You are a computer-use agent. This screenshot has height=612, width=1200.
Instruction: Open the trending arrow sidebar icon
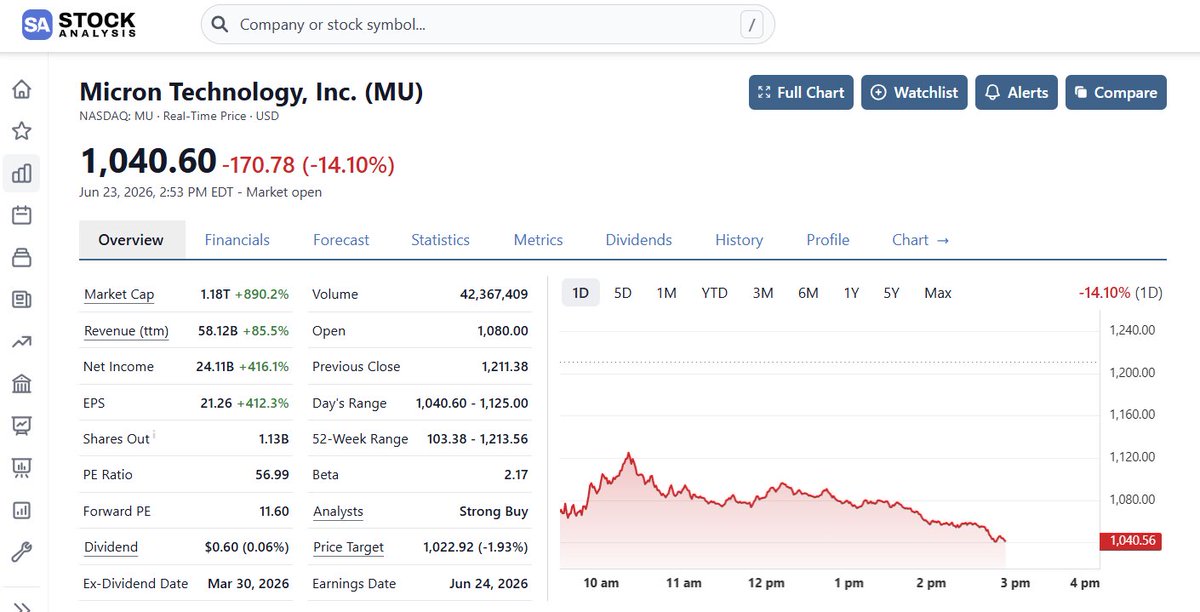(21, 342)
